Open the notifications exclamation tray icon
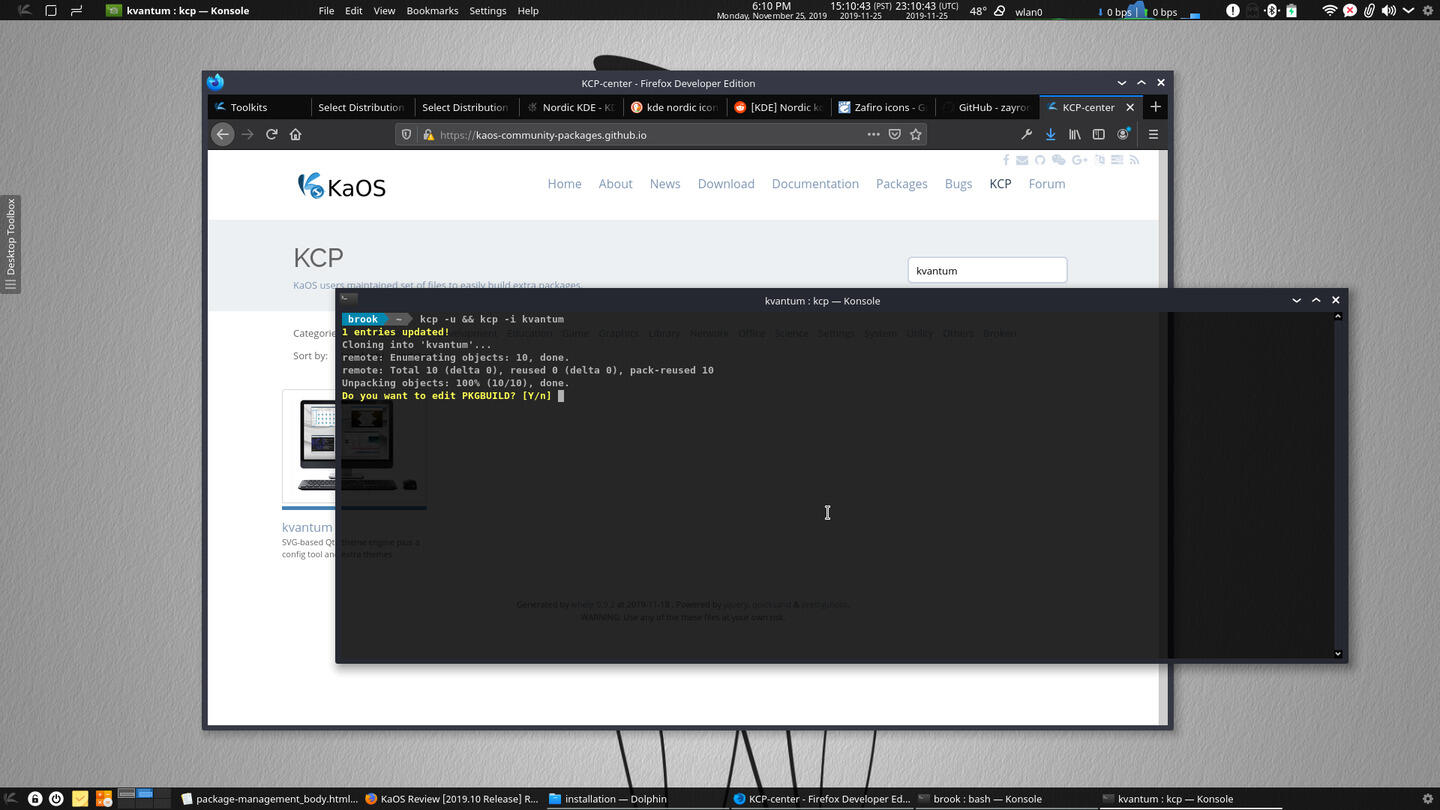The width and height of the screenshot is (1440, 810). 1233,11
